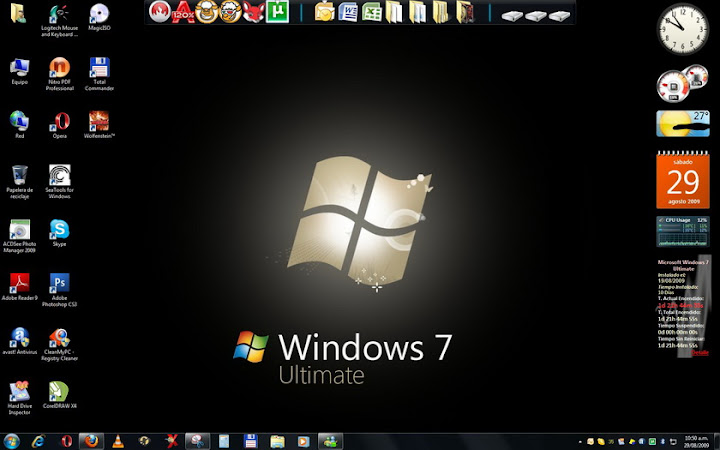Click the Detalle link in uptime gadget
The image size is (720, 450).
[700, 352]
